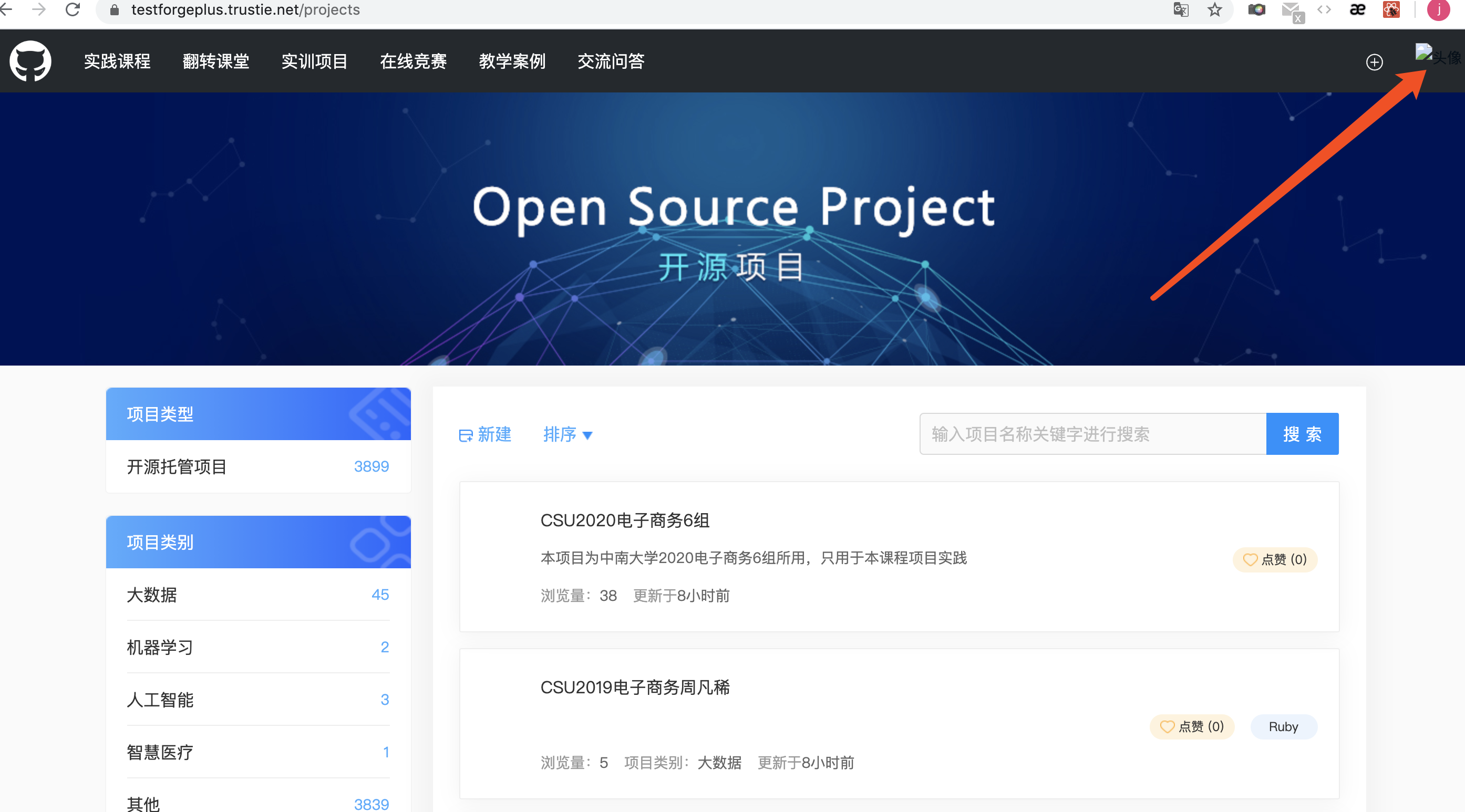Click the Ruby language tag
1465x812 pixels.
tap(1283, 727)
